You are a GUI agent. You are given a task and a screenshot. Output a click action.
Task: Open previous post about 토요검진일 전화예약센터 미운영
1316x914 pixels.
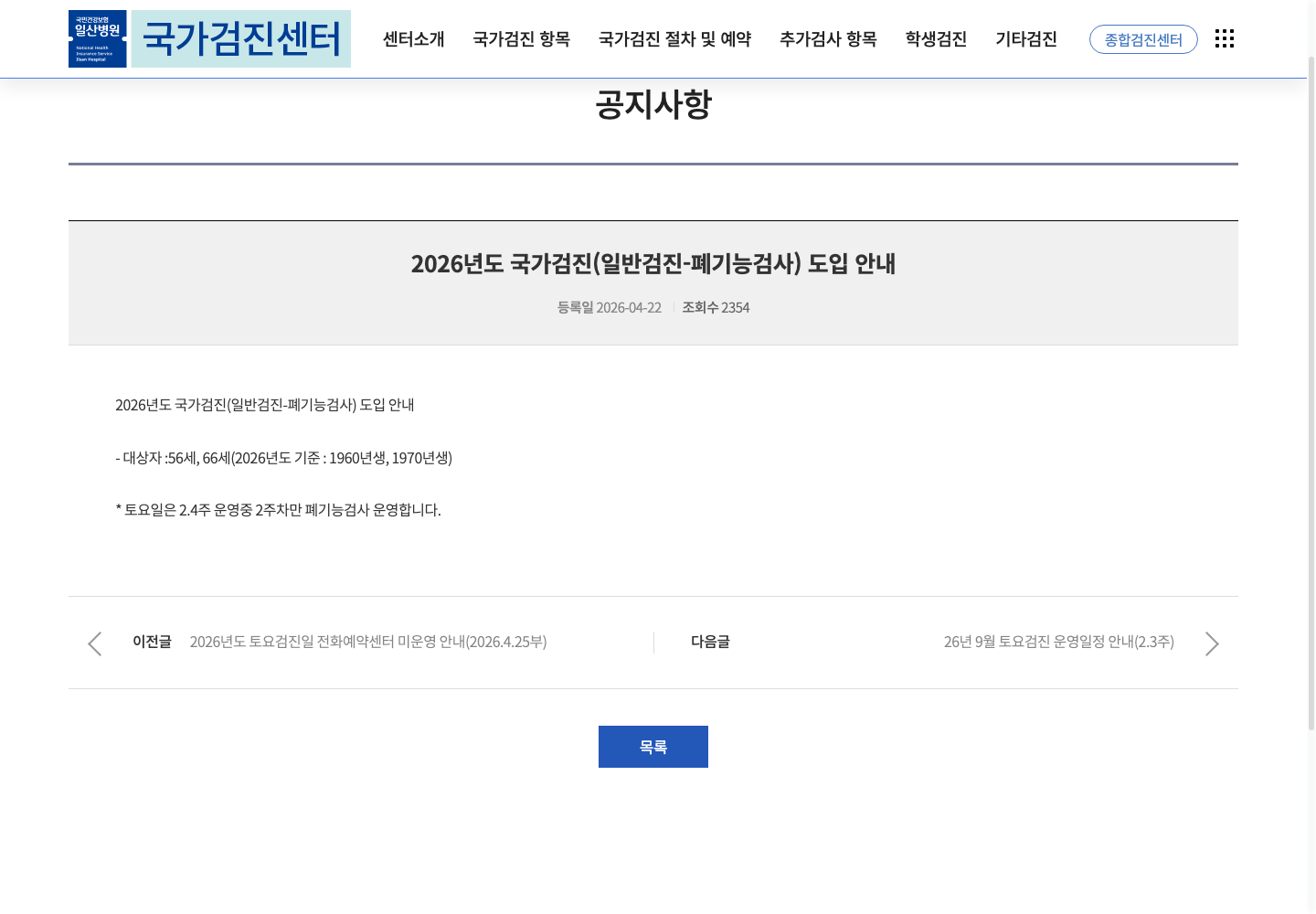click(x=368, y=642)
